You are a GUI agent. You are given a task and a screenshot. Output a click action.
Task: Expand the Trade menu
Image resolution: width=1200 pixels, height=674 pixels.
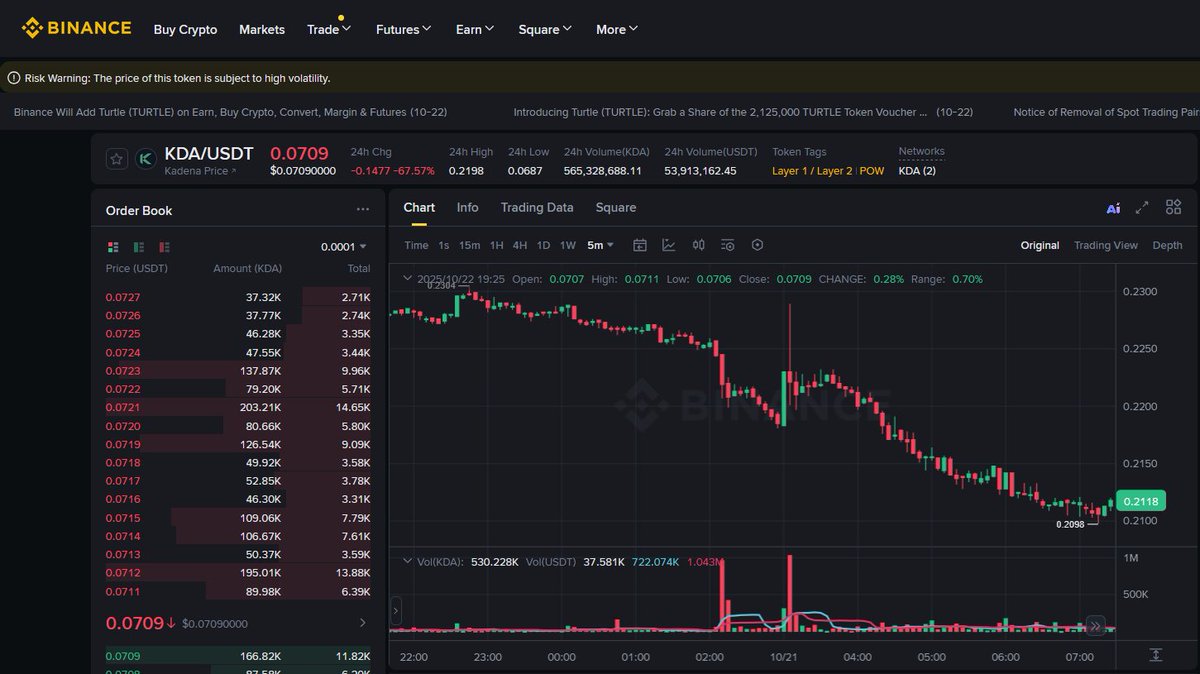pos(329,29)
